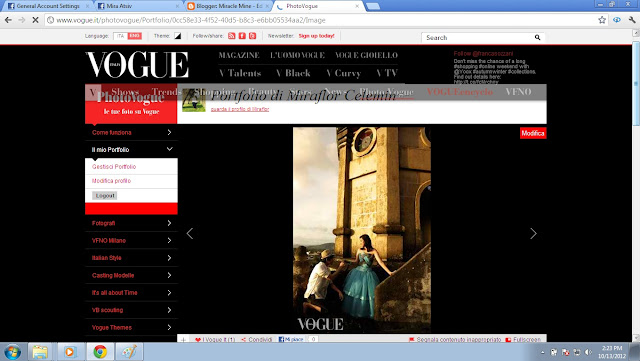Click the Vogue Italia logo

[x=137, y=65]
